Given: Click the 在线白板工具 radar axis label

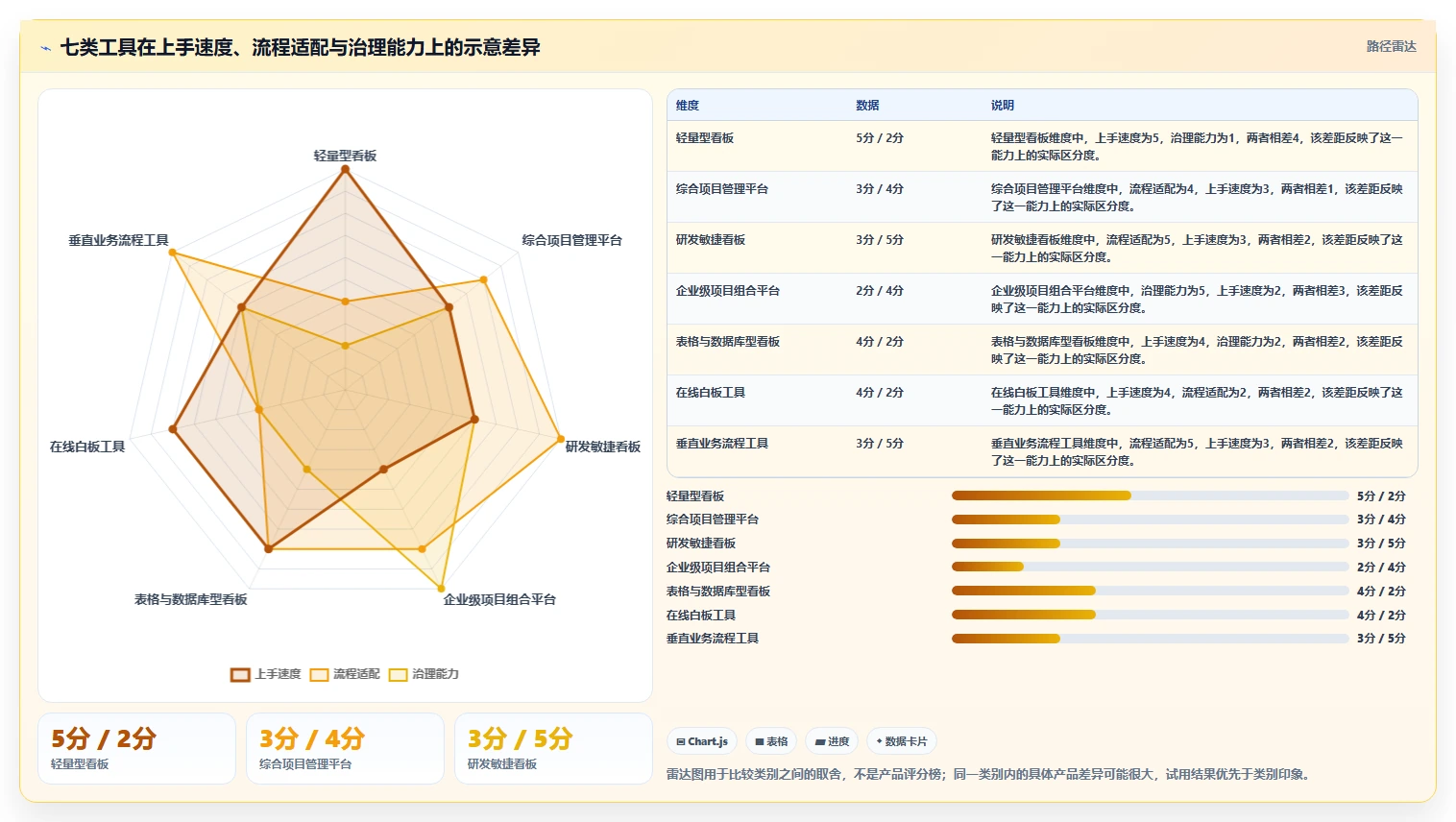Looking at the screenshot, I should (87, 447).
